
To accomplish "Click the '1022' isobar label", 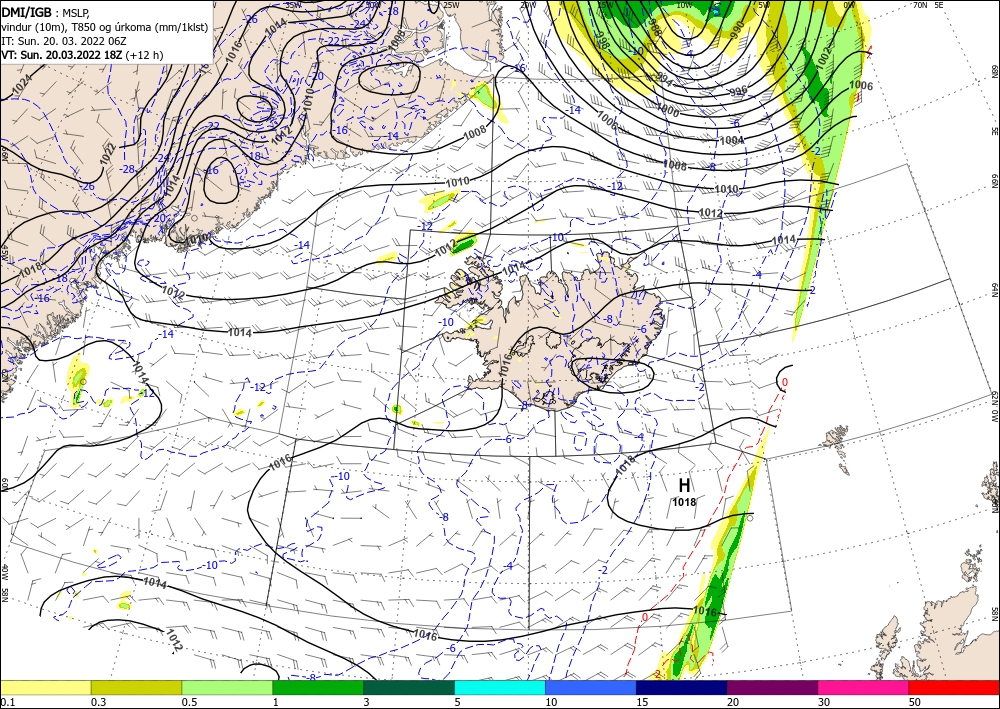I will point(108,152).
